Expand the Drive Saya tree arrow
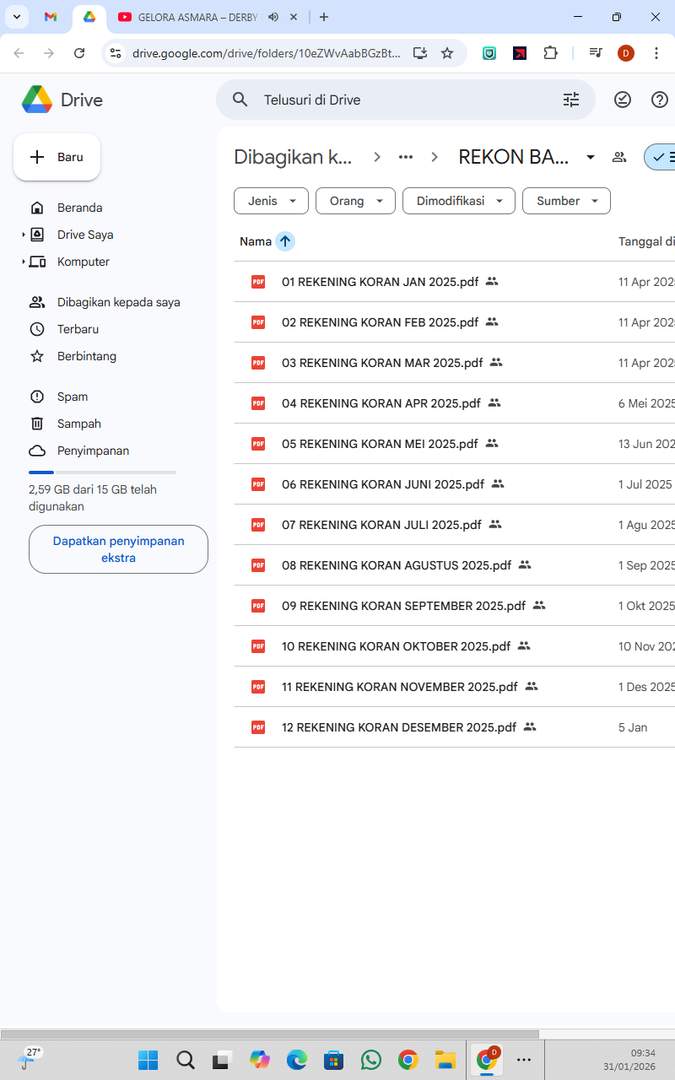Viewport: 675px width, 1080px height. coord(23,235)
